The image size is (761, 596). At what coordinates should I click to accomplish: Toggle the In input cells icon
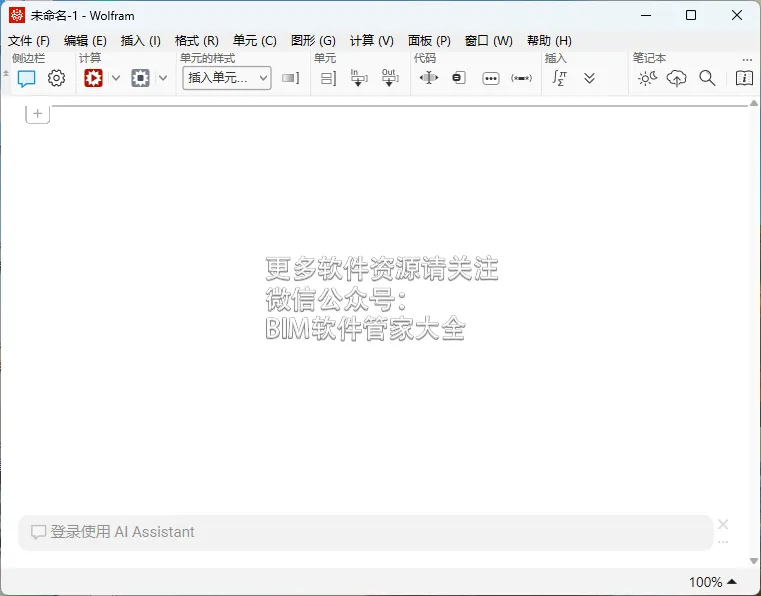(359, 78)
